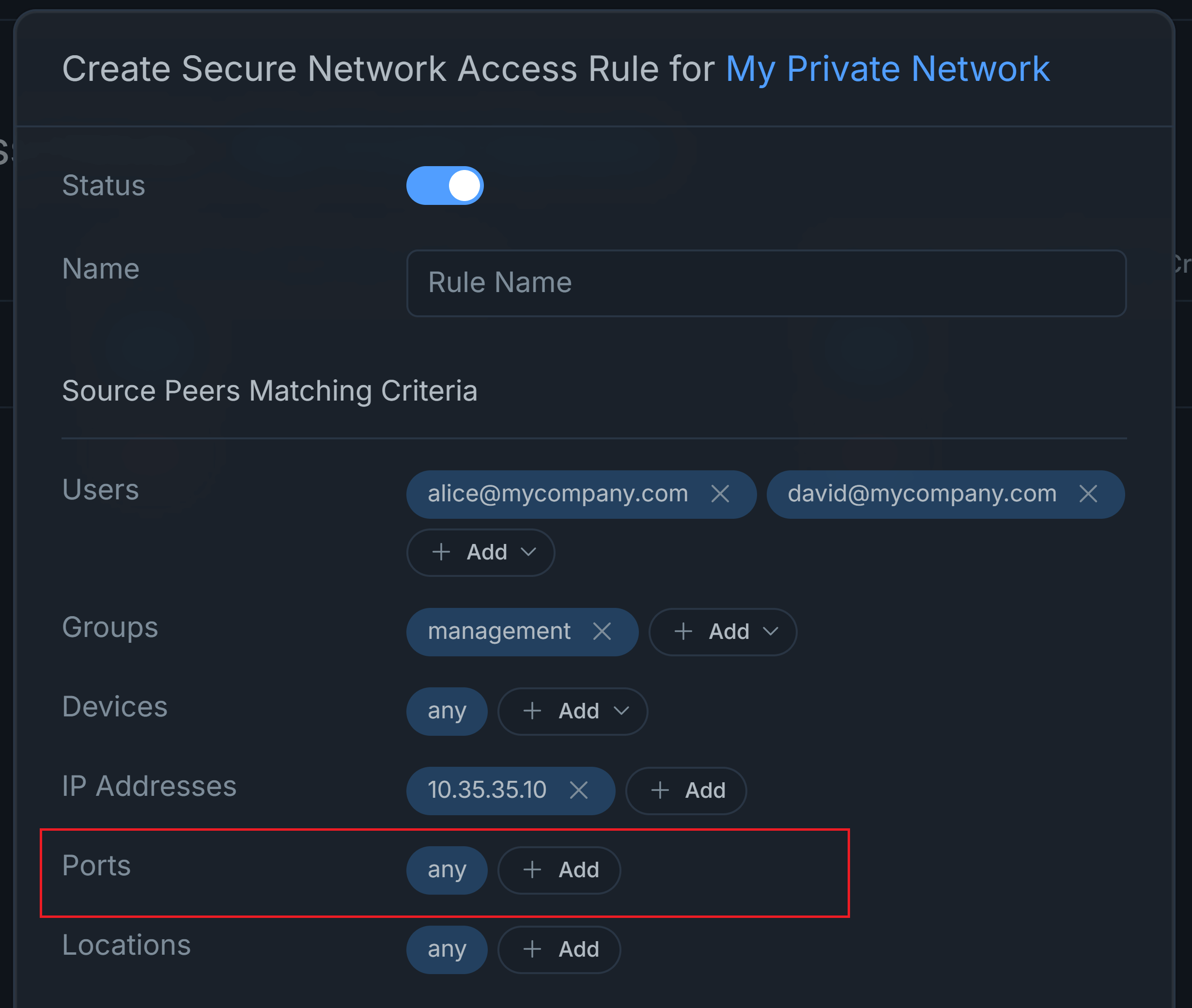Click the plus icon in Locations Add
Viewport: 1192px width, 1008px height.
532,949
